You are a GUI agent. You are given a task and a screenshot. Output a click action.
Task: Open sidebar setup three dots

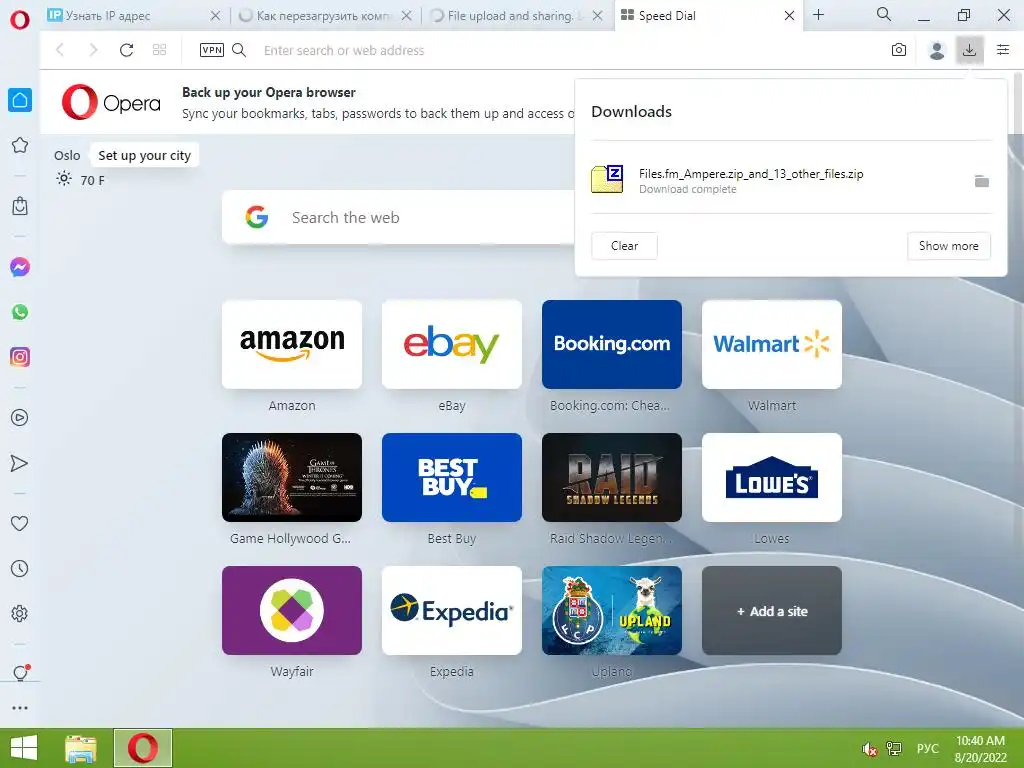20,707
